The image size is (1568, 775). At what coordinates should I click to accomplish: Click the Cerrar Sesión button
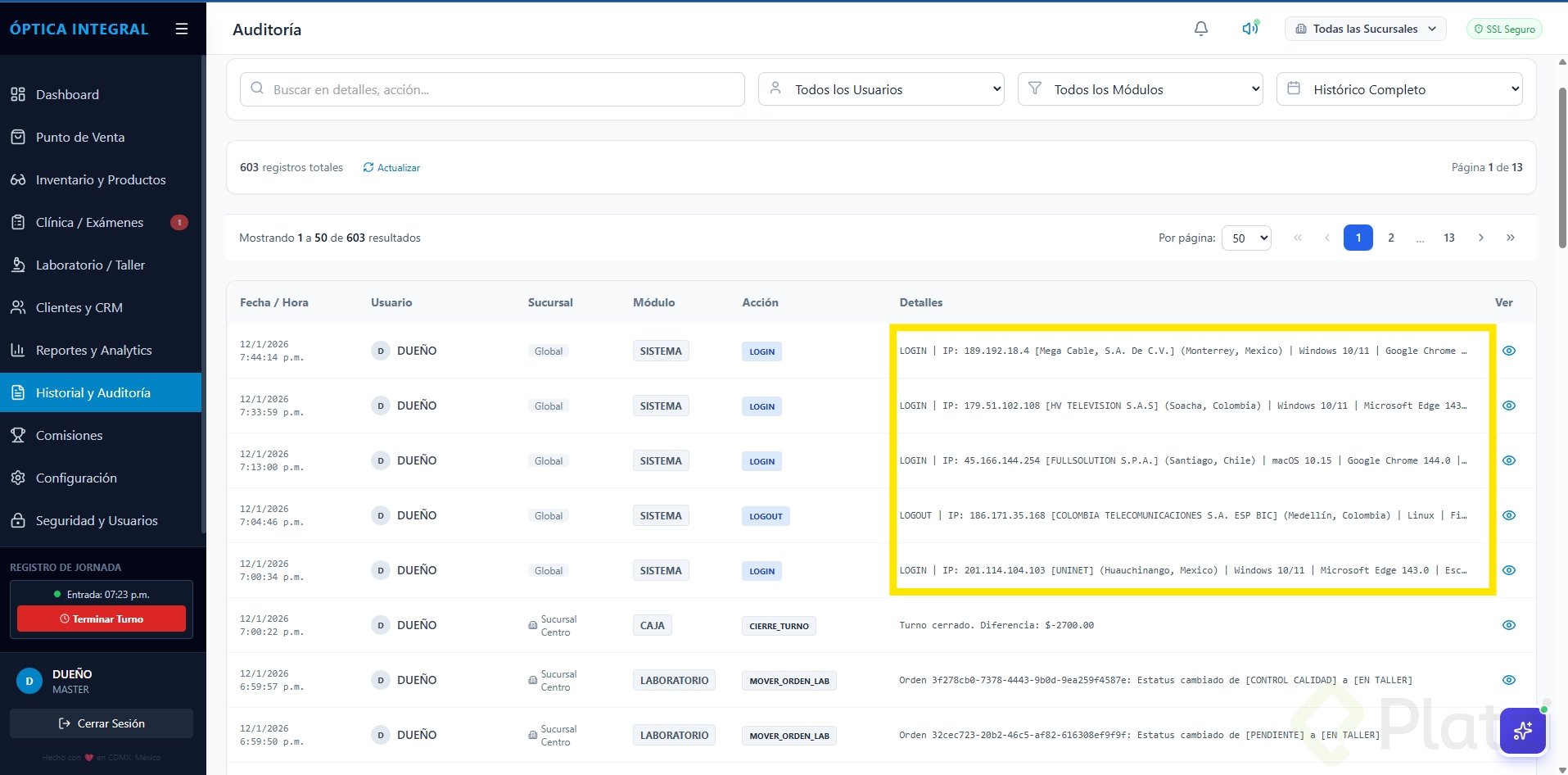tap(102, 723)
